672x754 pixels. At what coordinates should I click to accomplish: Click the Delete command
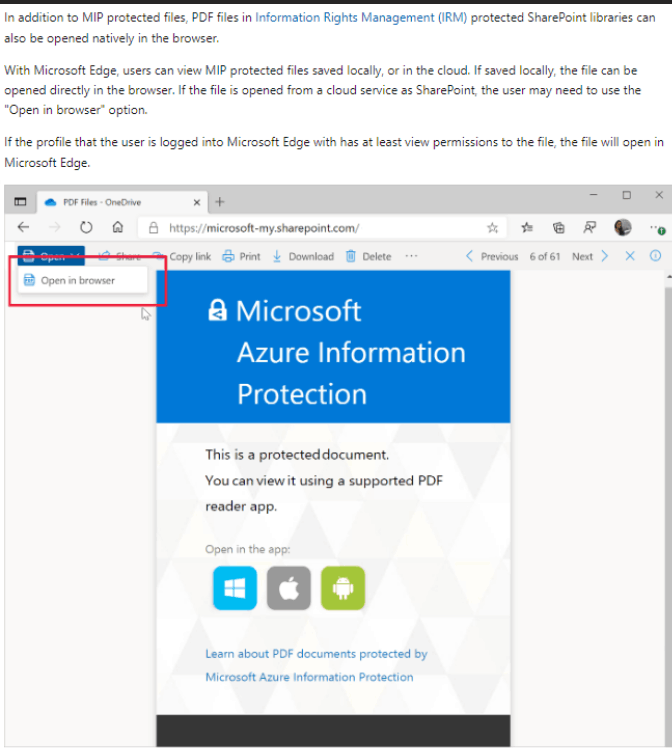point(368,256)
